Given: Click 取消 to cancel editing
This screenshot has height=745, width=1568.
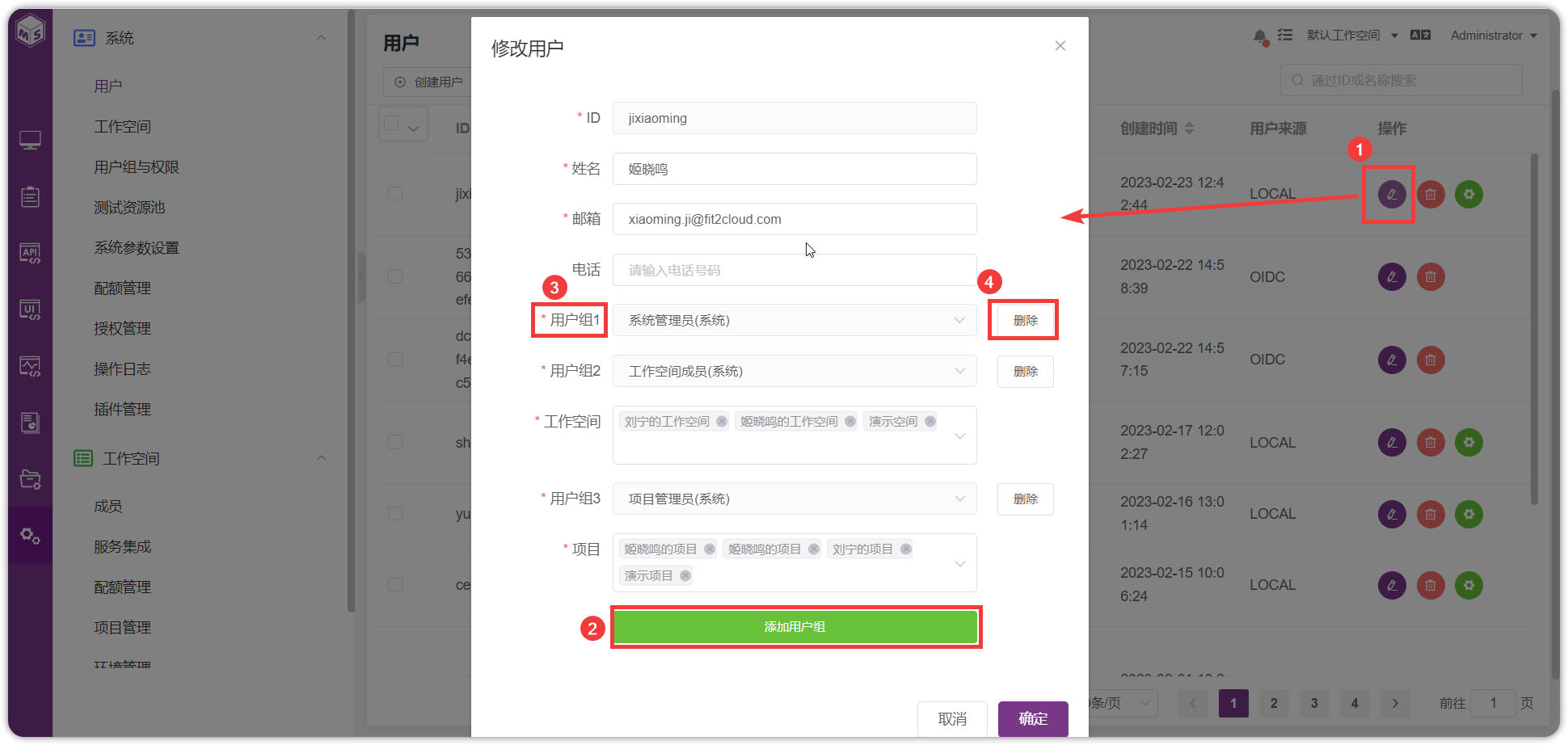Looking at the screenshot, I should 952,718.
